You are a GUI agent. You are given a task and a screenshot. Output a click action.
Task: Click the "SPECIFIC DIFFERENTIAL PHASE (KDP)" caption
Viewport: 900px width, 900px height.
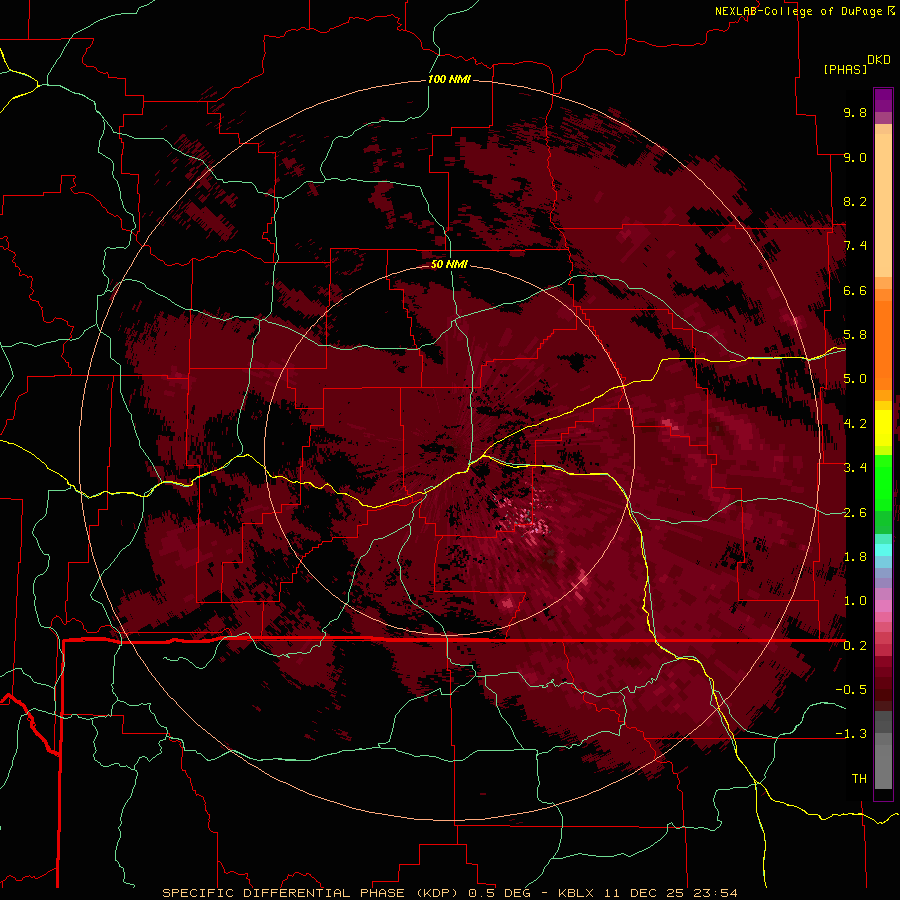311,893
